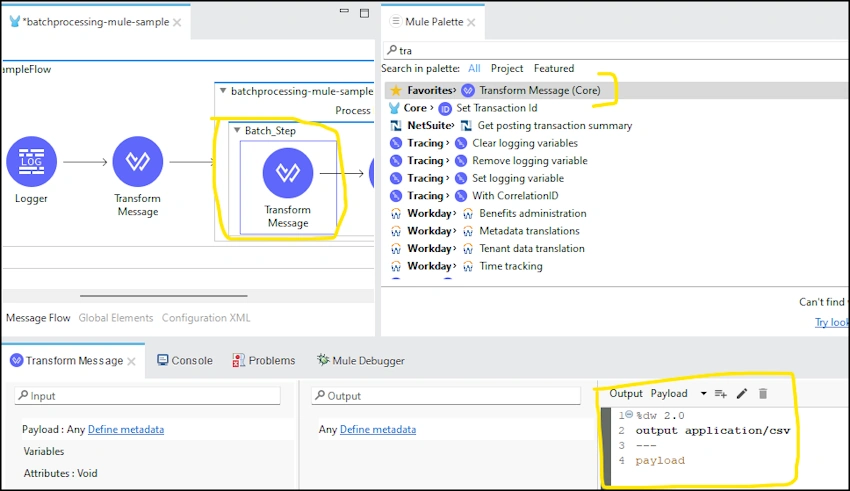Viewport: 850px width, 491px height.
Task: Select Transform Message inside Batch_Step
Action: [288, 173]
